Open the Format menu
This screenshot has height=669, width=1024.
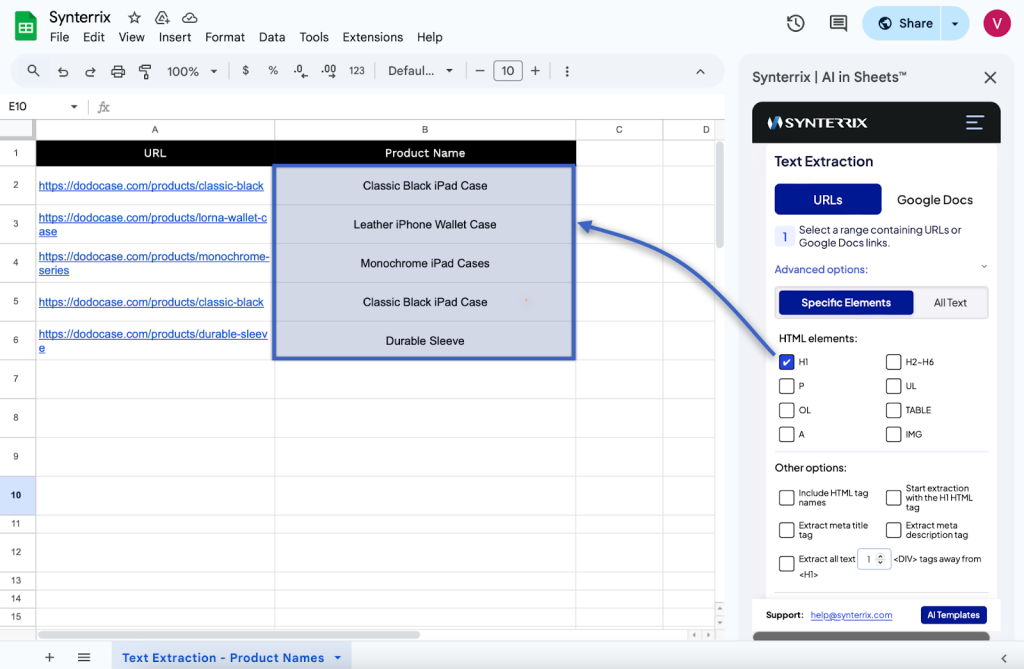(225, 37)
